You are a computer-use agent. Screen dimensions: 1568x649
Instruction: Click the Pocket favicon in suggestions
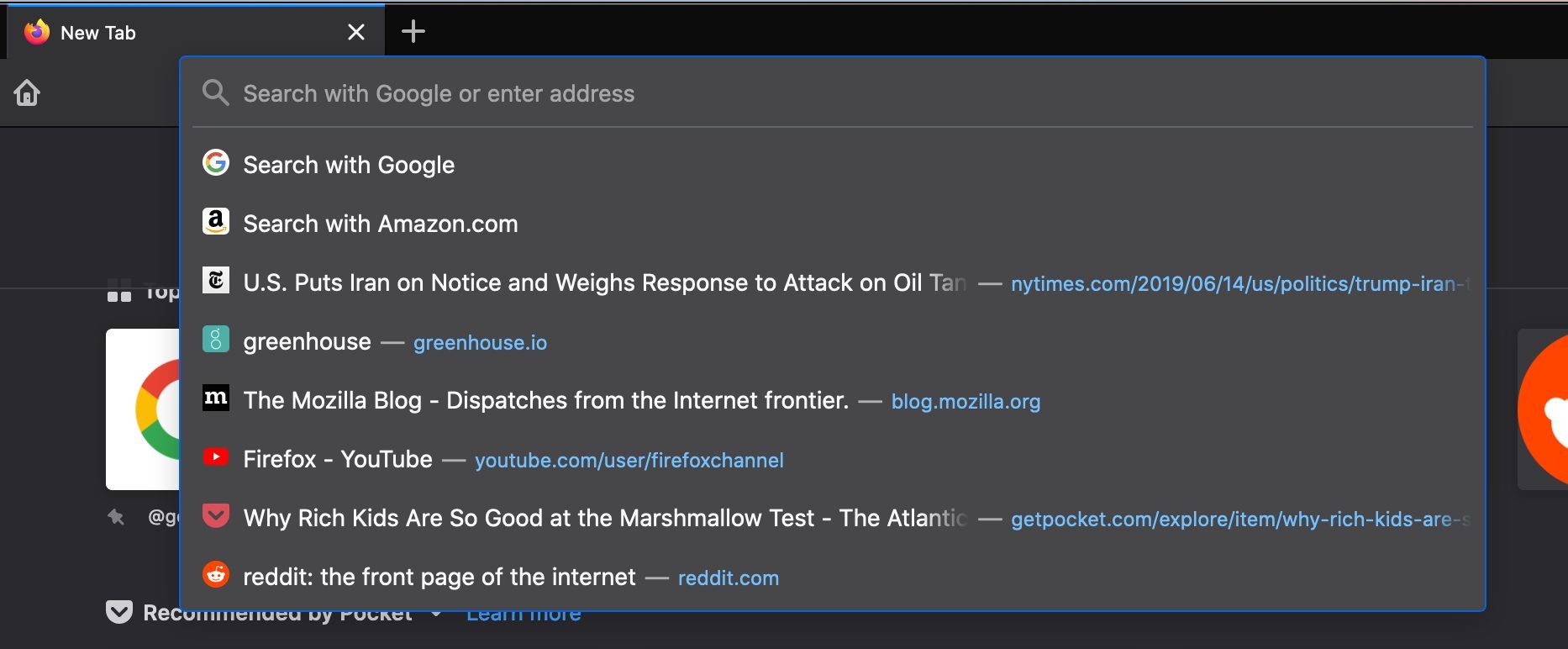click(216, 516)
